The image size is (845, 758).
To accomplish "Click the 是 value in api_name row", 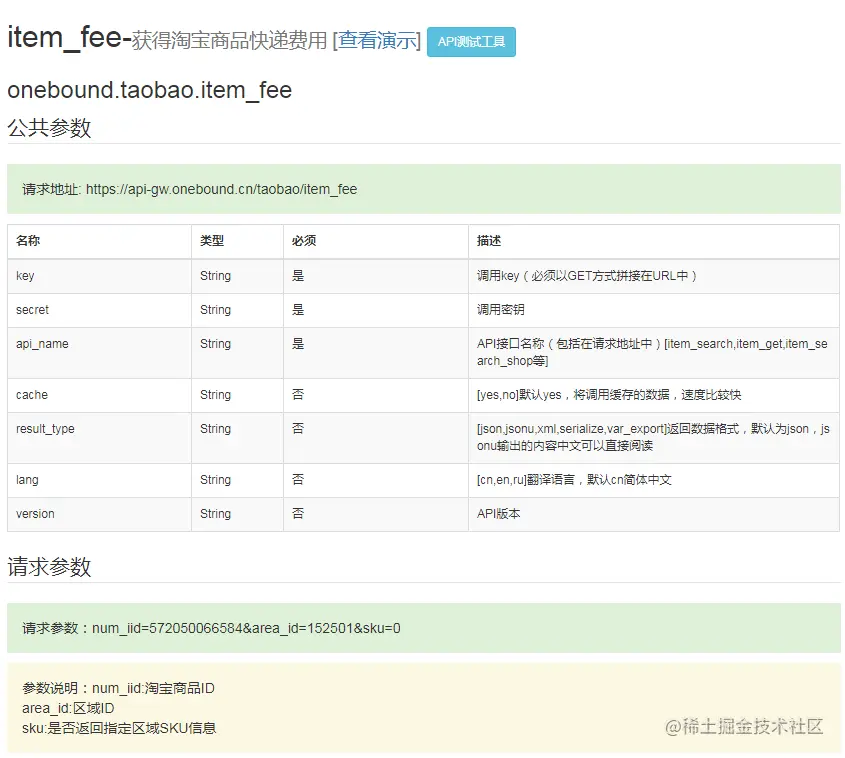I will pos(298,344).
